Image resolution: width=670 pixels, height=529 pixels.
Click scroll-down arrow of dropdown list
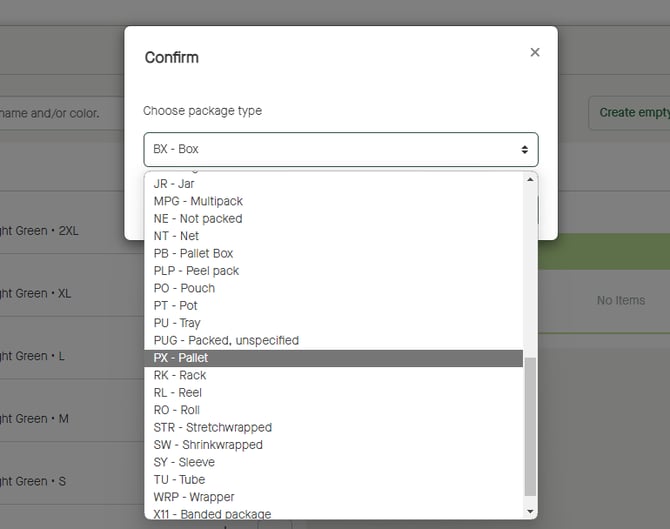coord(531,511)
